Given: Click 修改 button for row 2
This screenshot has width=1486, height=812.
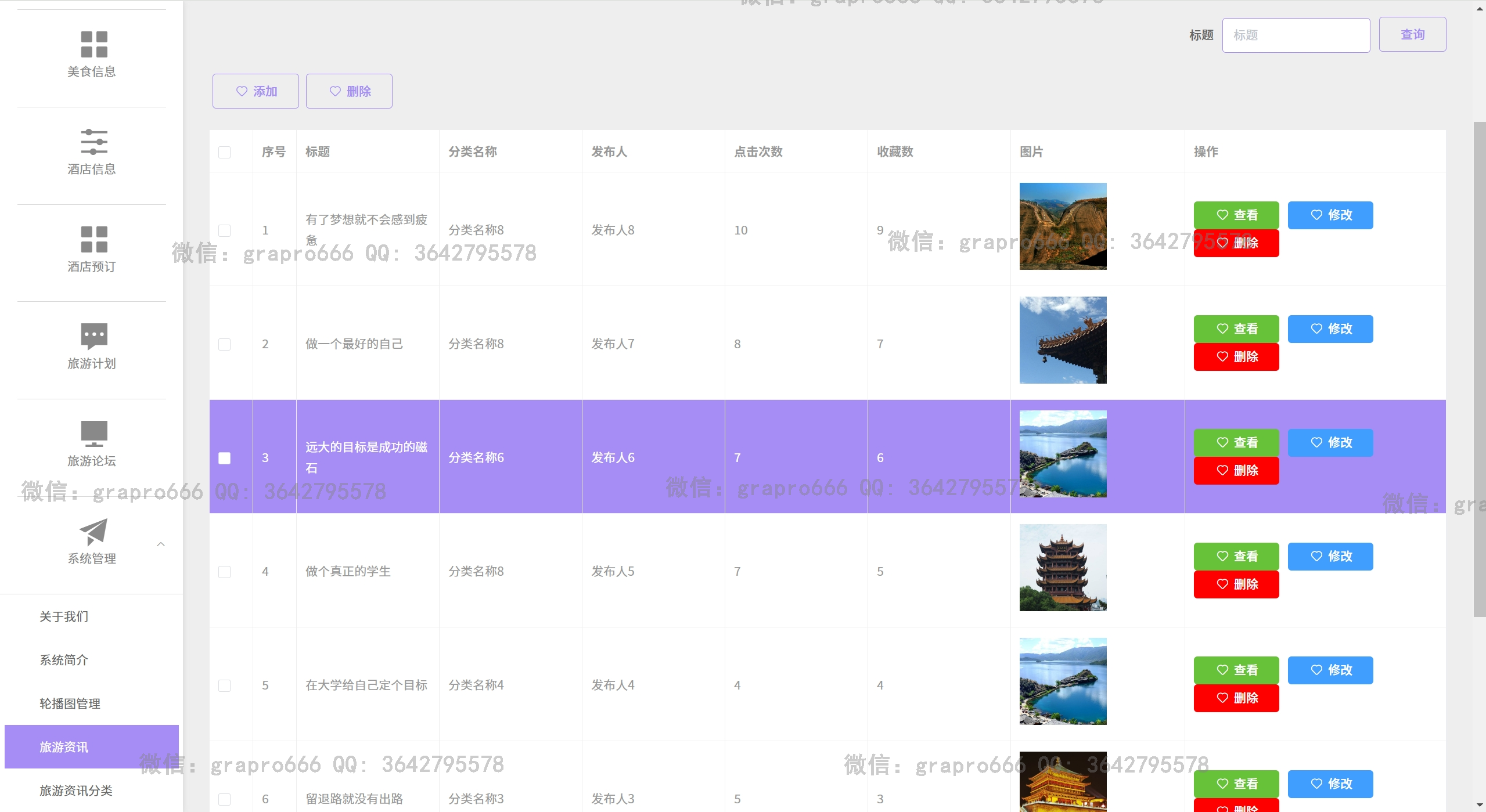Looking at the screenshot, I should [1330, 329].
